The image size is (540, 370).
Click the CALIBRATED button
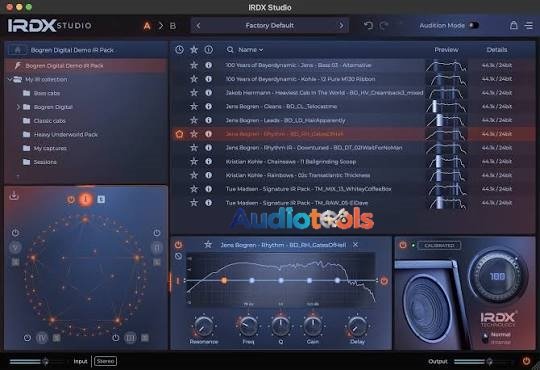[x=439, y=246]
